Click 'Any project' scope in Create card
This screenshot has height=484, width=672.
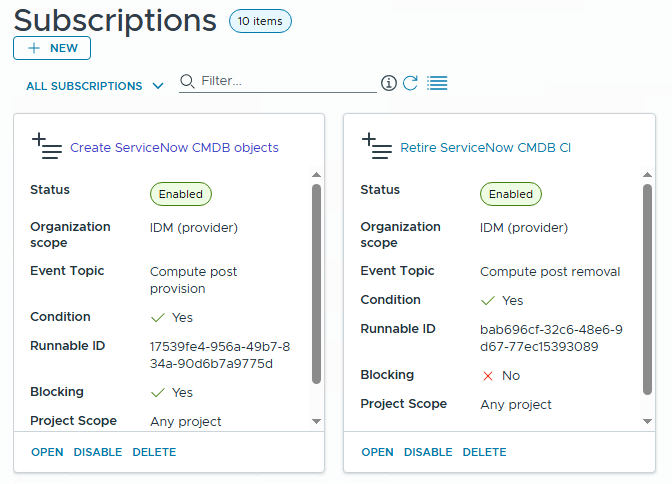pos(186,422)
